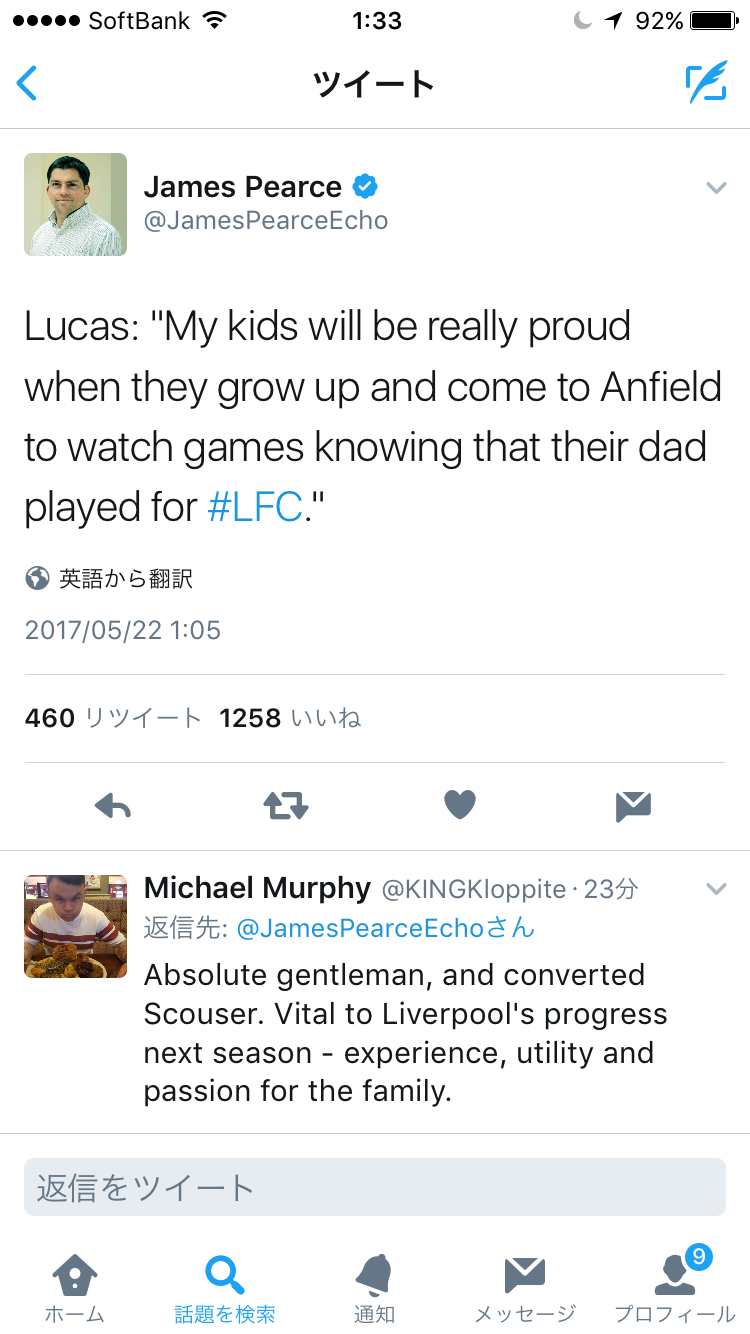Open James Pearce profile photo
Image resolution: width=750 pixels, height=1334 pixels.
[x=76, y=204]
